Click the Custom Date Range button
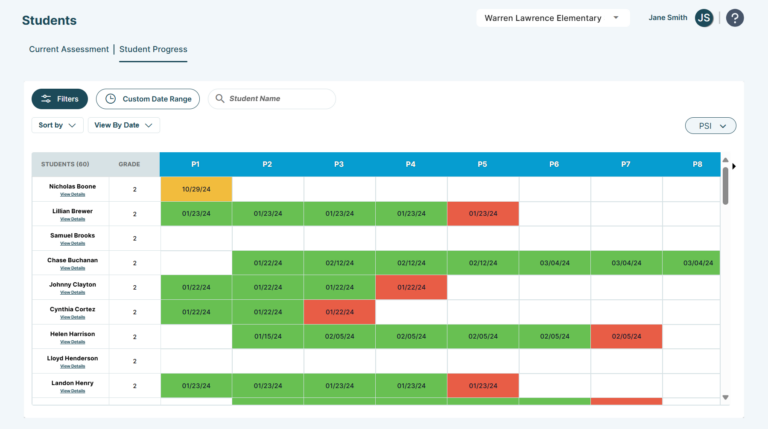Screen dimensions: 768x429 [148, 99]
